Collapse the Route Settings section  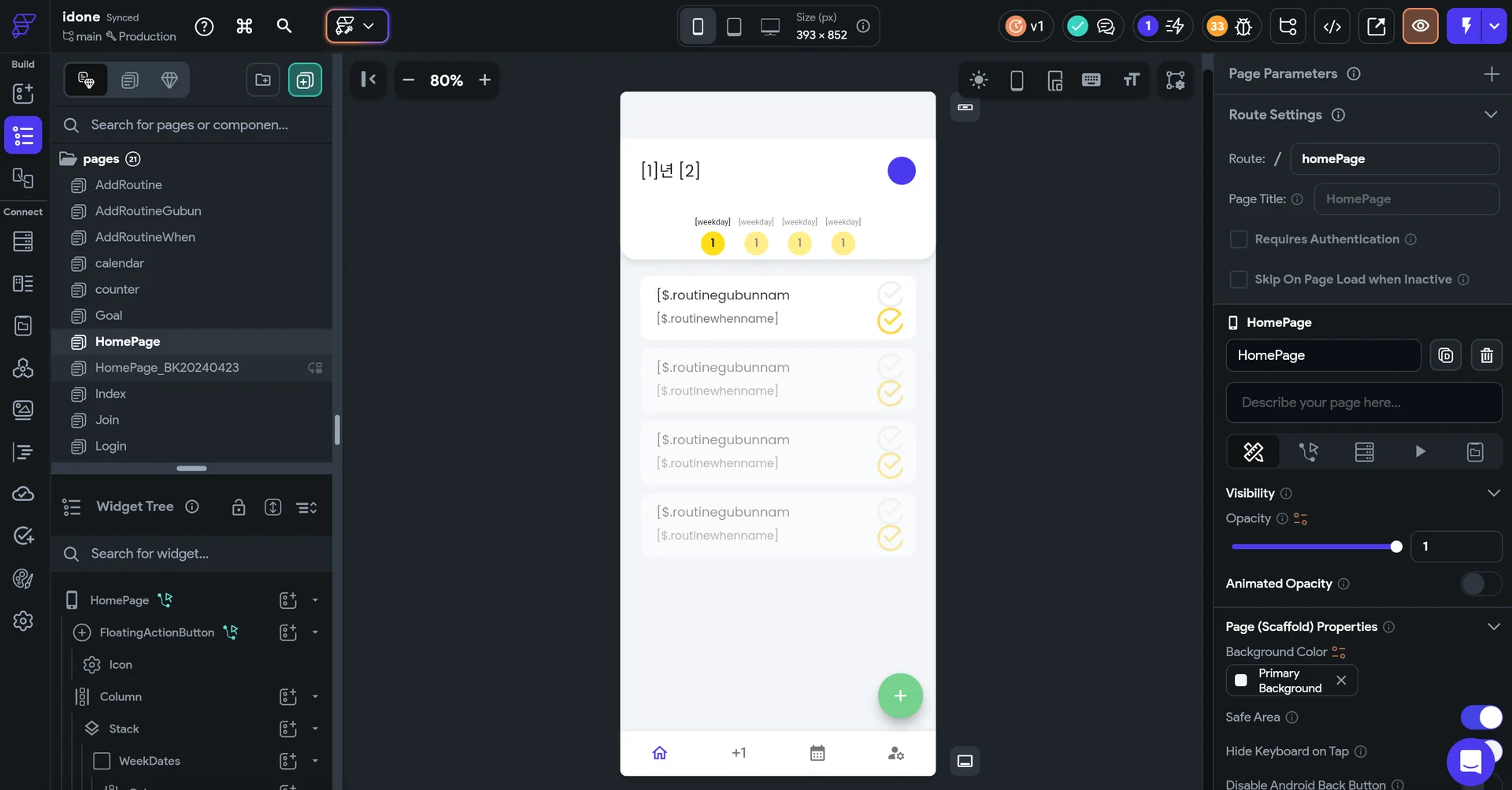pyautogui.click(x=1490, y=115)
